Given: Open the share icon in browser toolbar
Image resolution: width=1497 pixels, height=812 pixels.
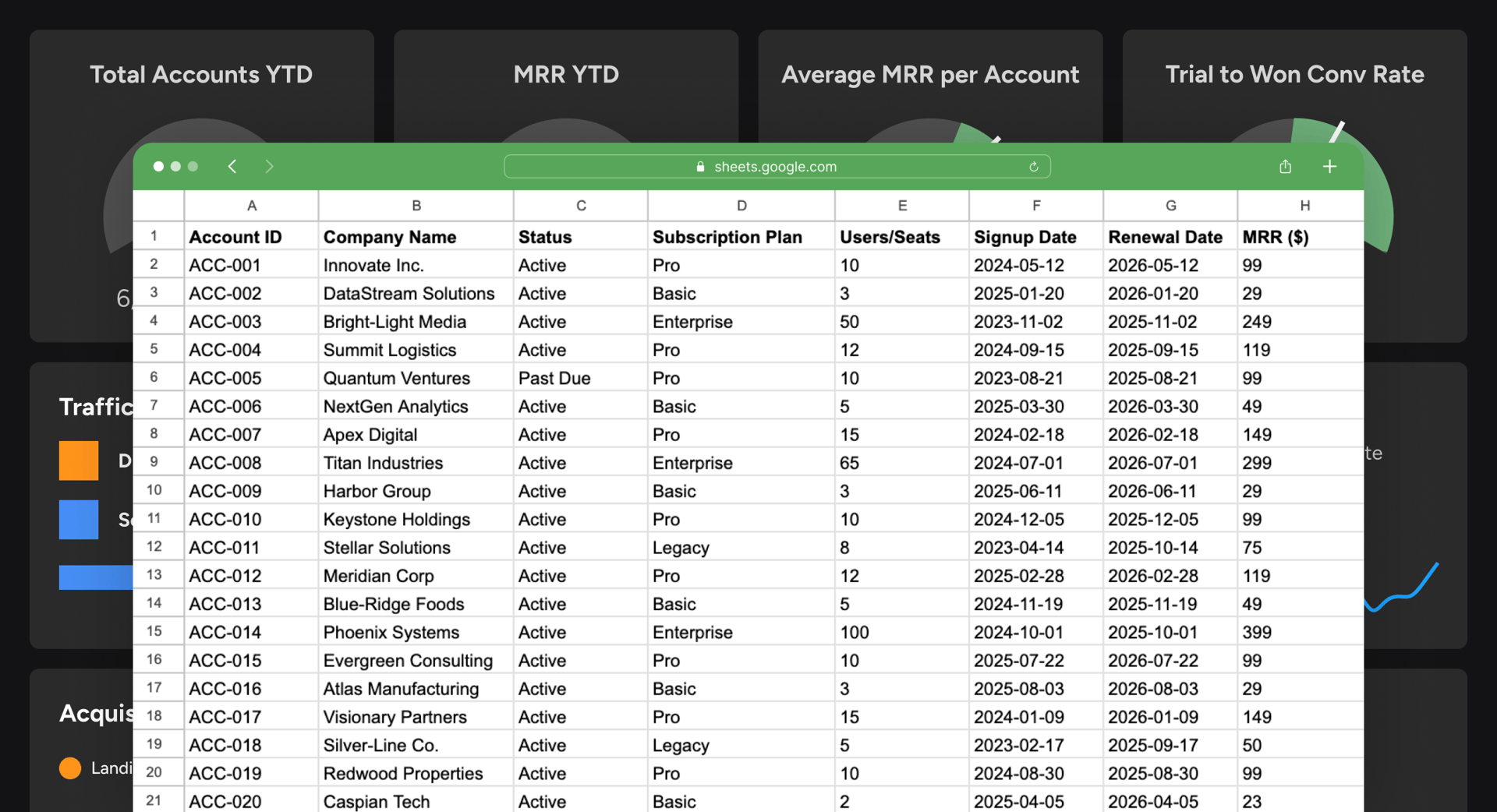Looking at the screenshot, I should [x=1285, y=167].
